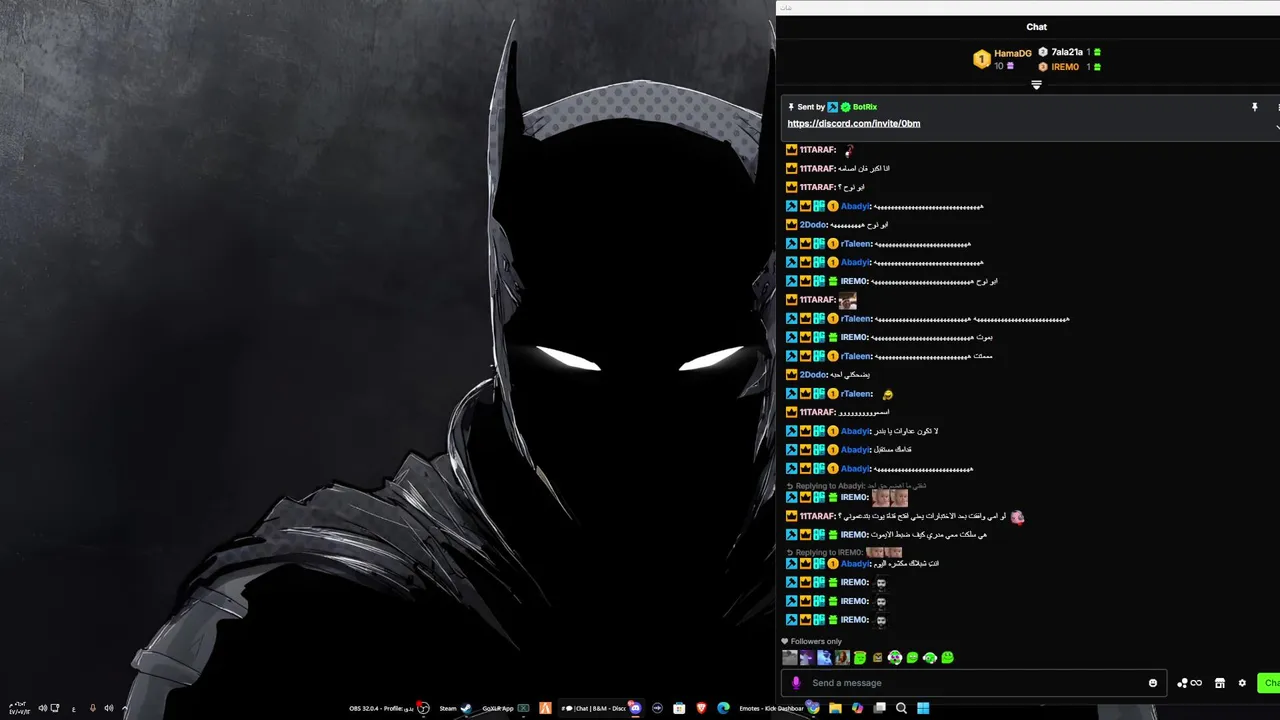Click the Chat panel title
This screenshot has height=720, width=1280.
click(x=1036, y=27)
